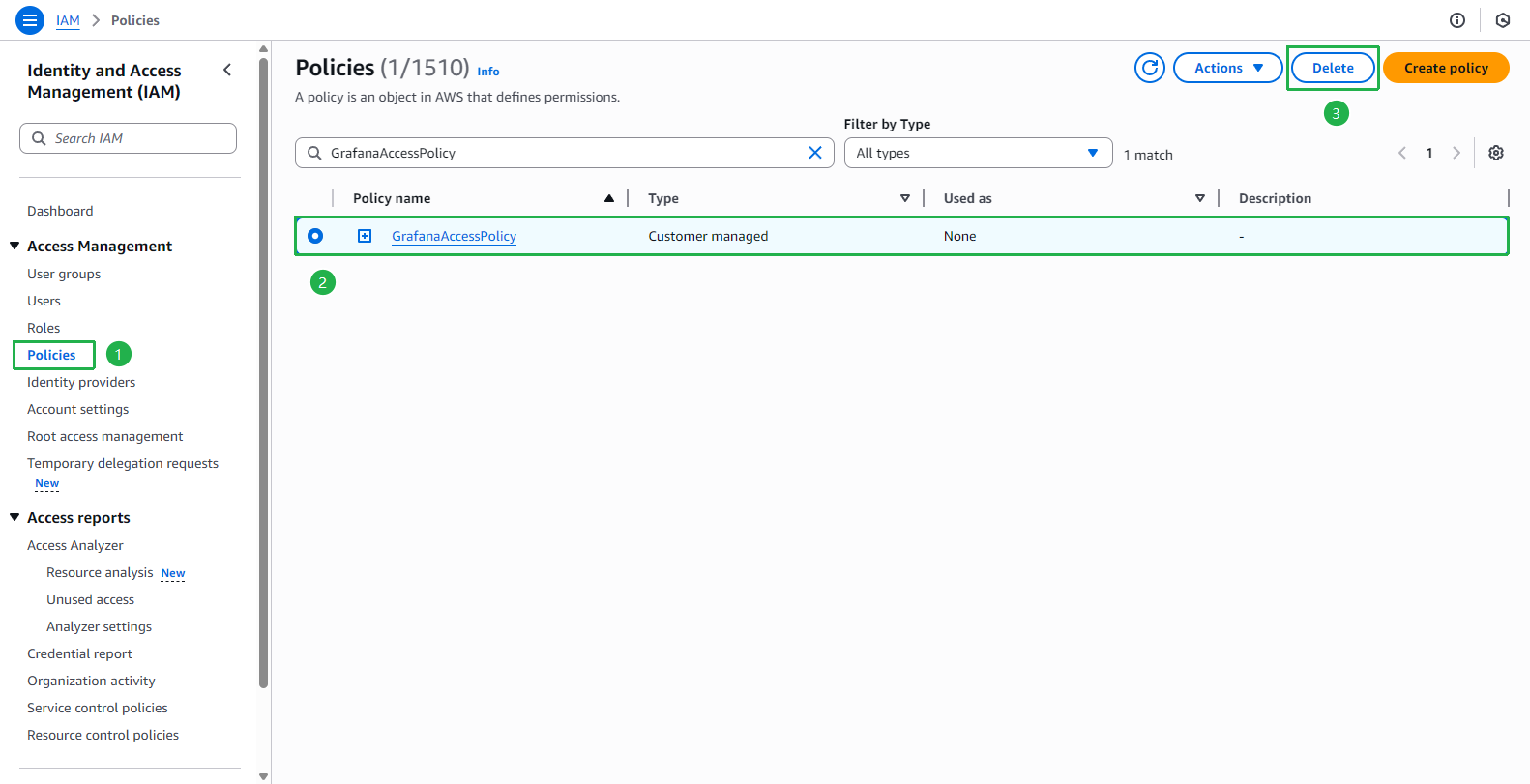This screenshot has width=1530, height=784.
Task: Click the Info link beside Policies heading
Action: pos(488,72)
